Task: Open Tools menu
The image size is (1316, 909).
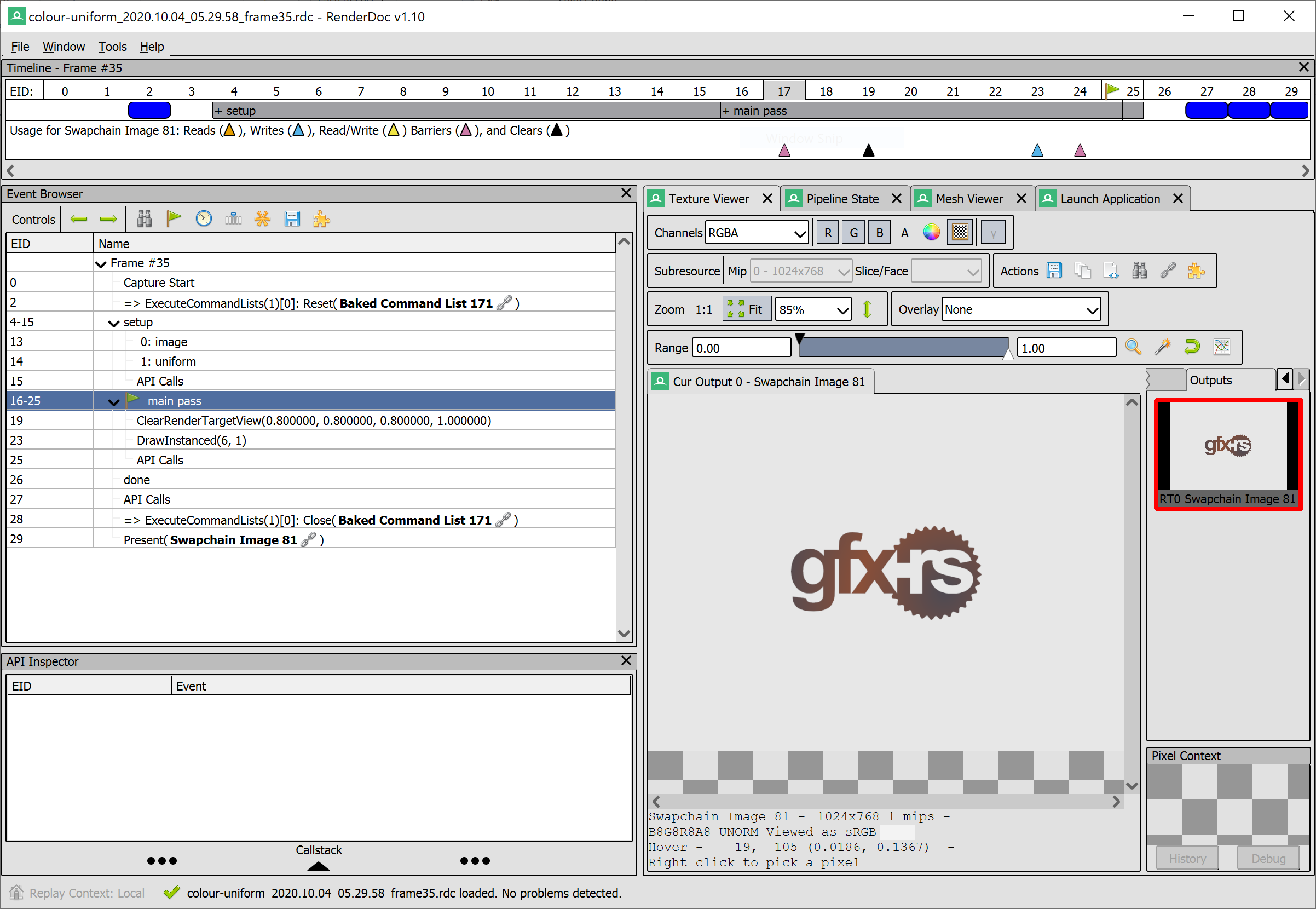Action: point(112,47)
